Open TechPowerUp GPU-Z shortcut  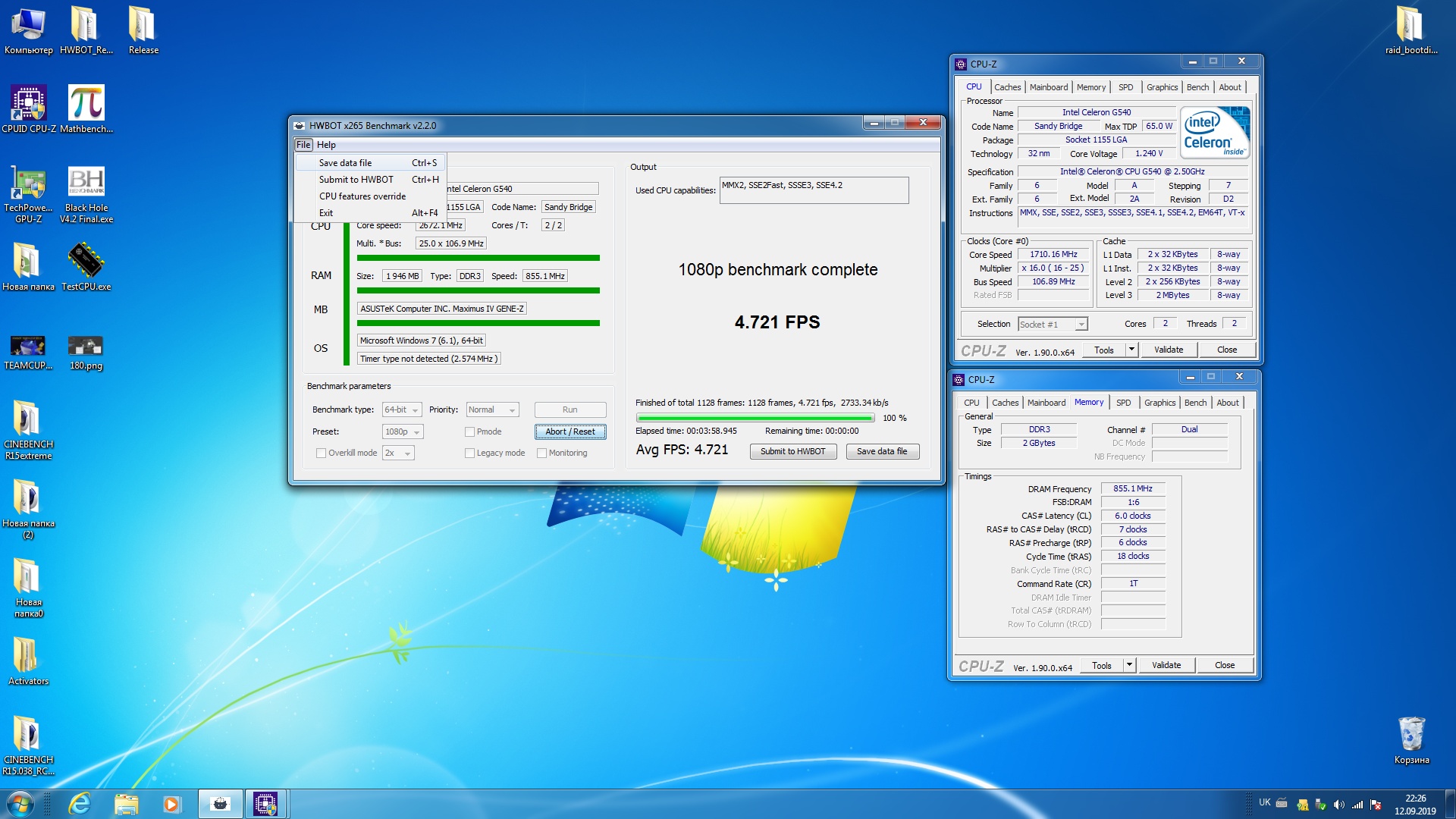(x=29, y=195)
